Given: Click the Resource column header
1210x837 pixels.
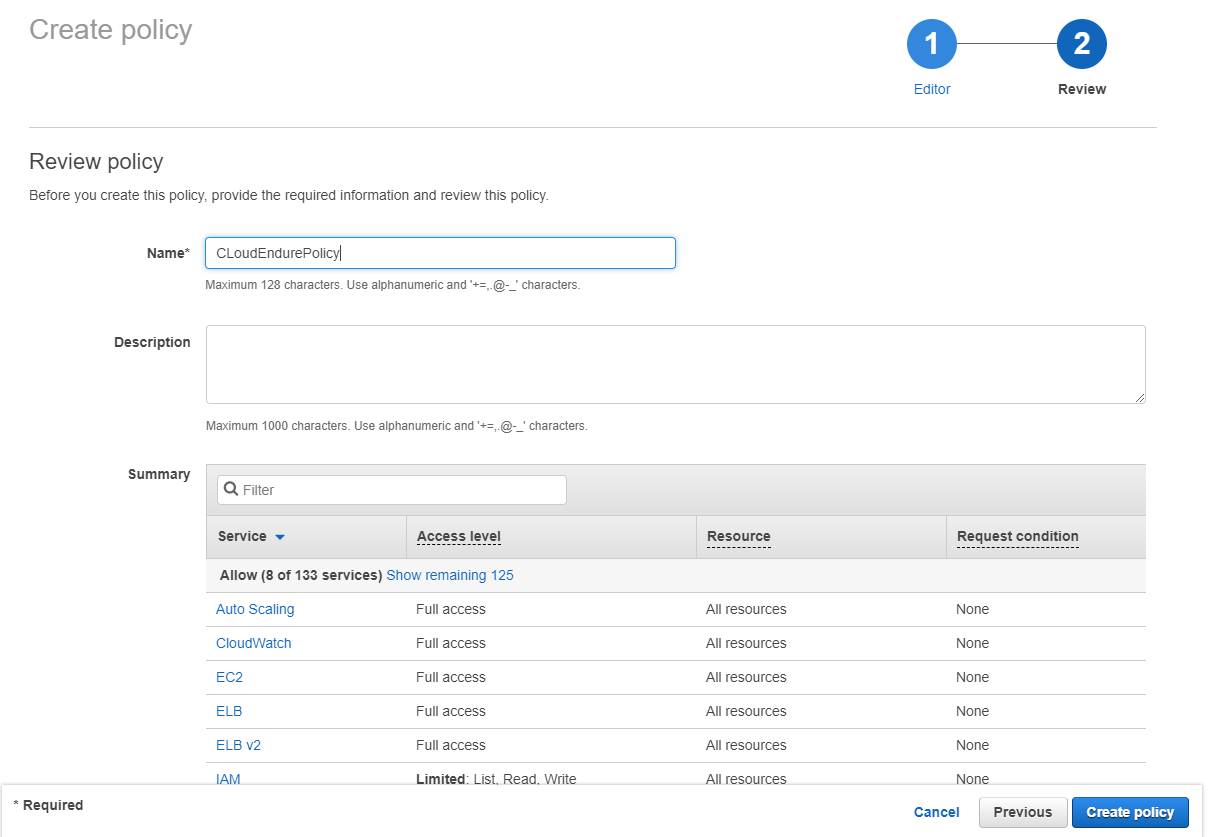Looking at the screenshot, I should click(x=738, y=536).
